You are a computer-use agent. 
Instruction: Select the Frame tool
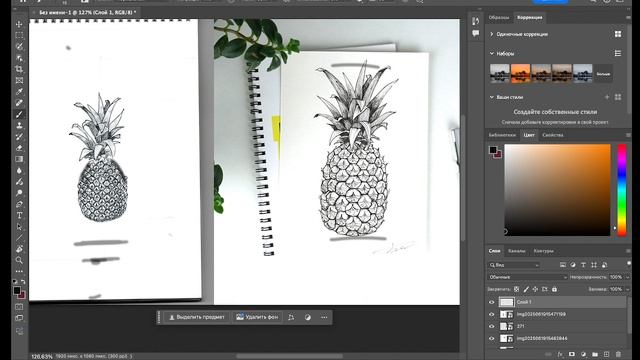point(19,80)
